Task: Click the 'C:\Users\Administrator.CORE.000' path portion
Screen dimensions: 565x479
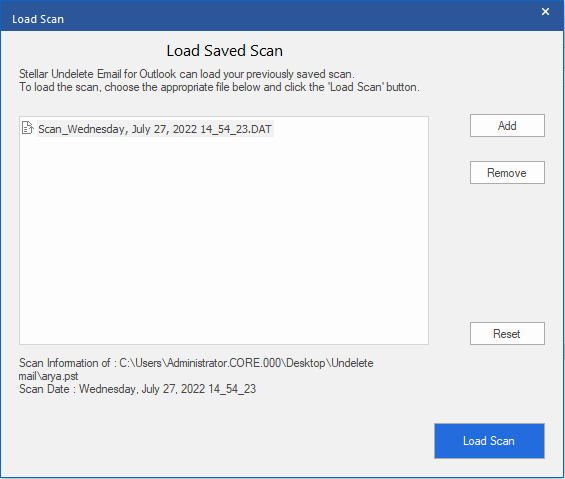Action: point(200,363)
